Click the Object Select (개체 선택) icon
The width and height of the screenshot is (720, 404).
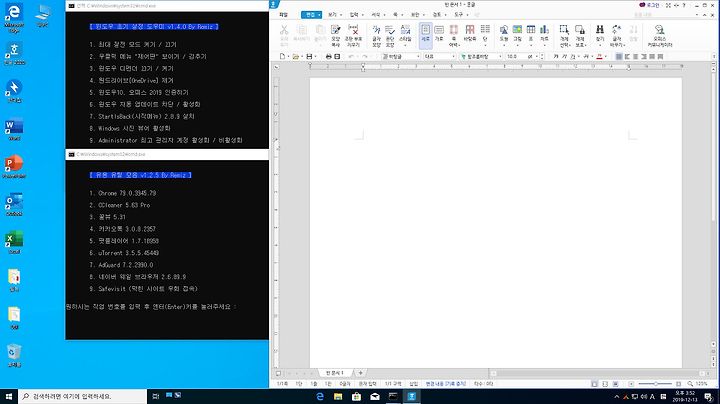564,36
